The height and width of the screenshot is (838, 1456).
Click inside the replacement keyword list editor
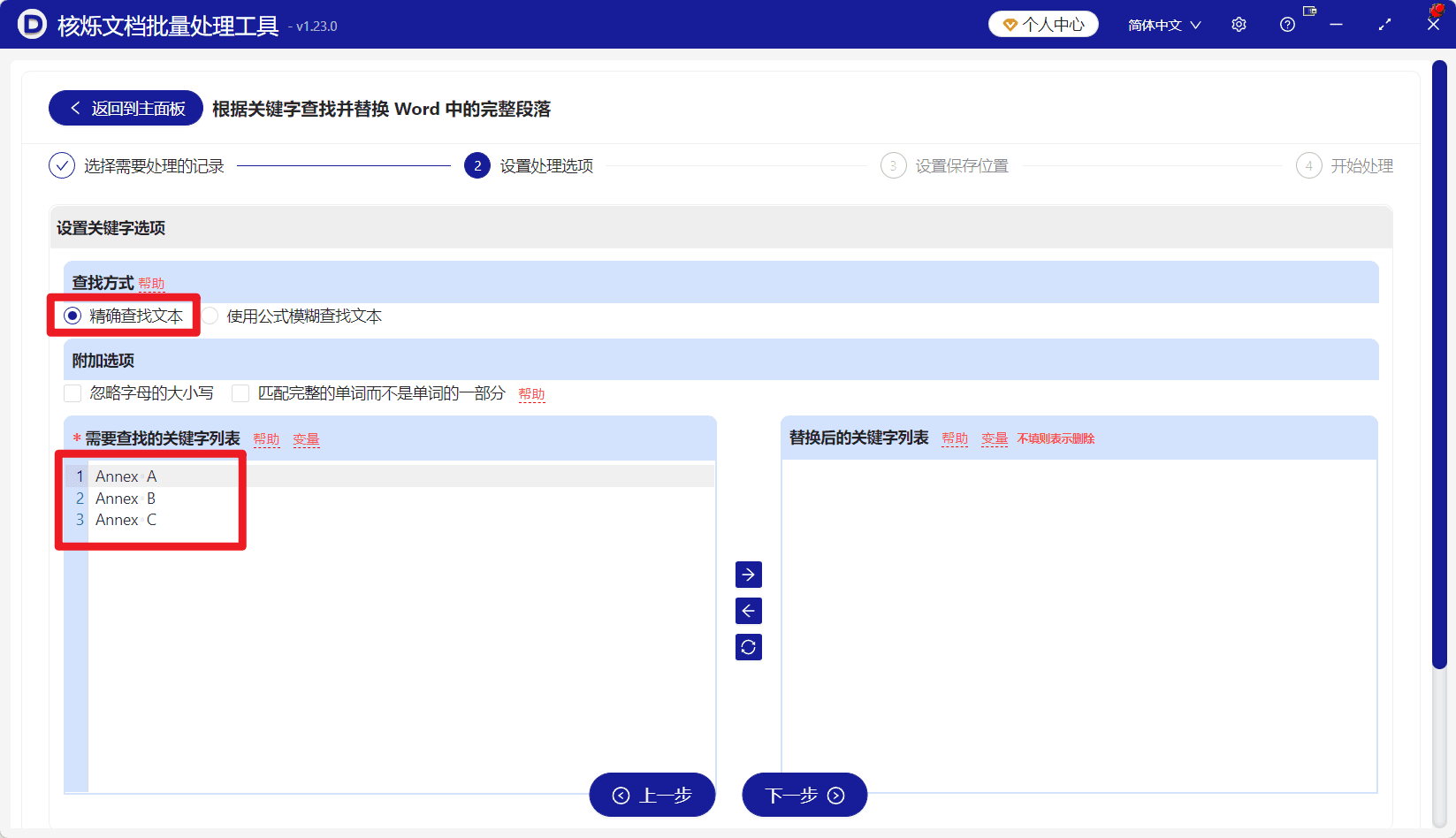tap(1079, 626)
